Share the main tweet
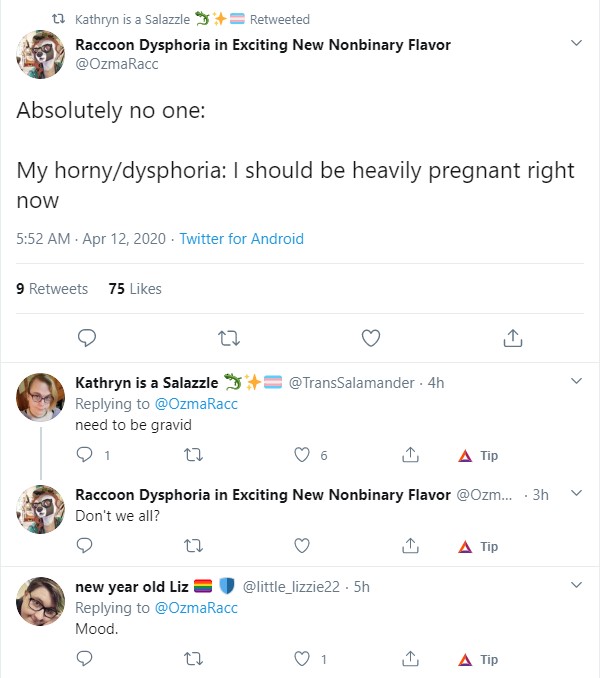607x678 pixels. [x=513, y=338]
